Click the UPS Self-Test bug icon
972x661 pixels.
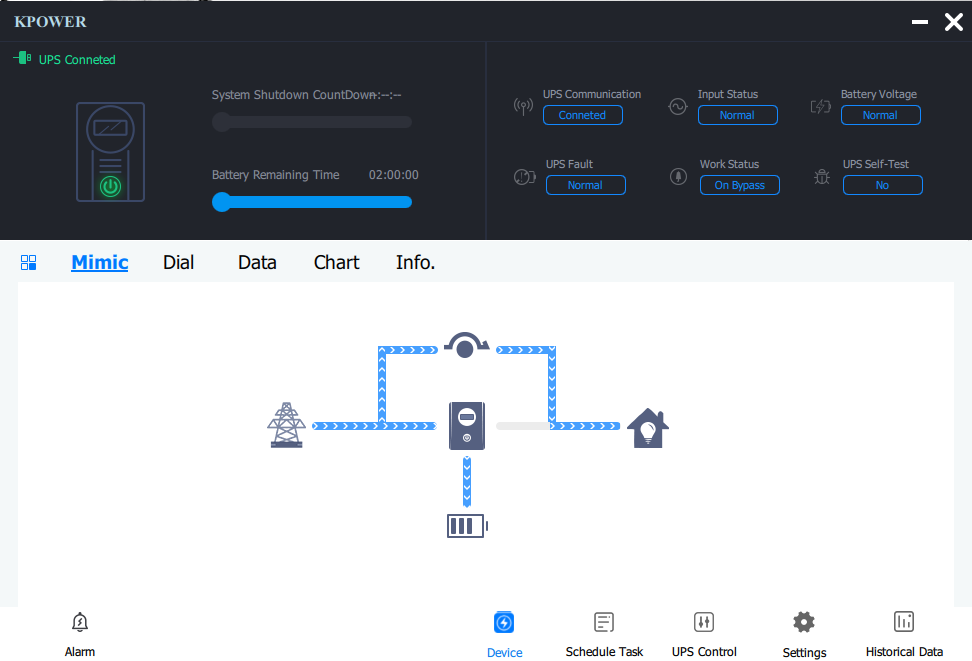821,177
